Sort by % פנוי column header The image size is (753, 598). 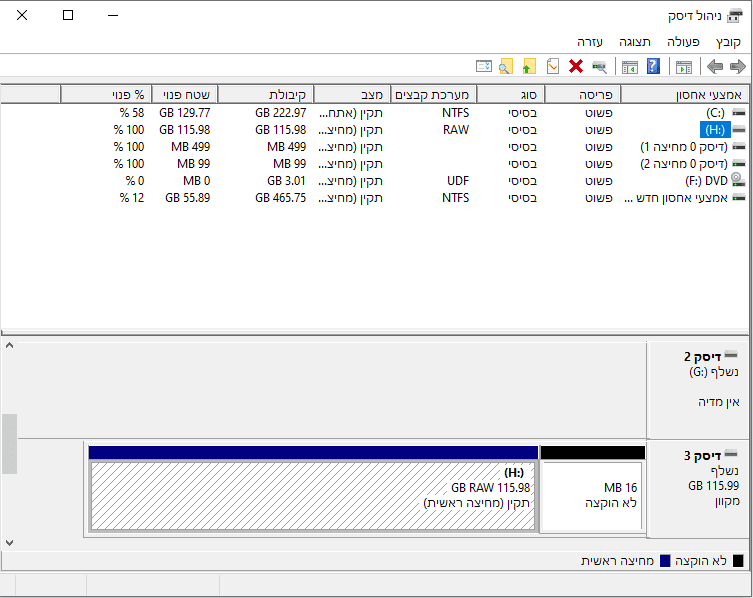click(x=106, y=94)
